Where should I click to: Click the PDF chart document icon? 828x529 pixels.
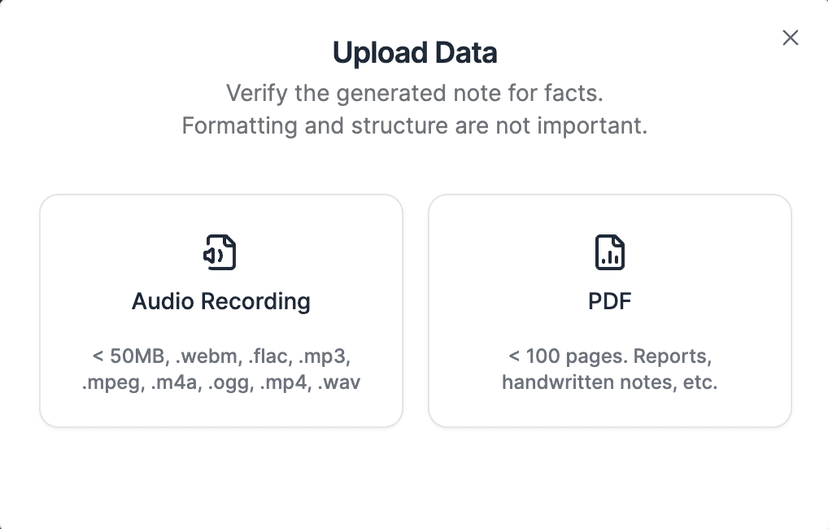609,252
